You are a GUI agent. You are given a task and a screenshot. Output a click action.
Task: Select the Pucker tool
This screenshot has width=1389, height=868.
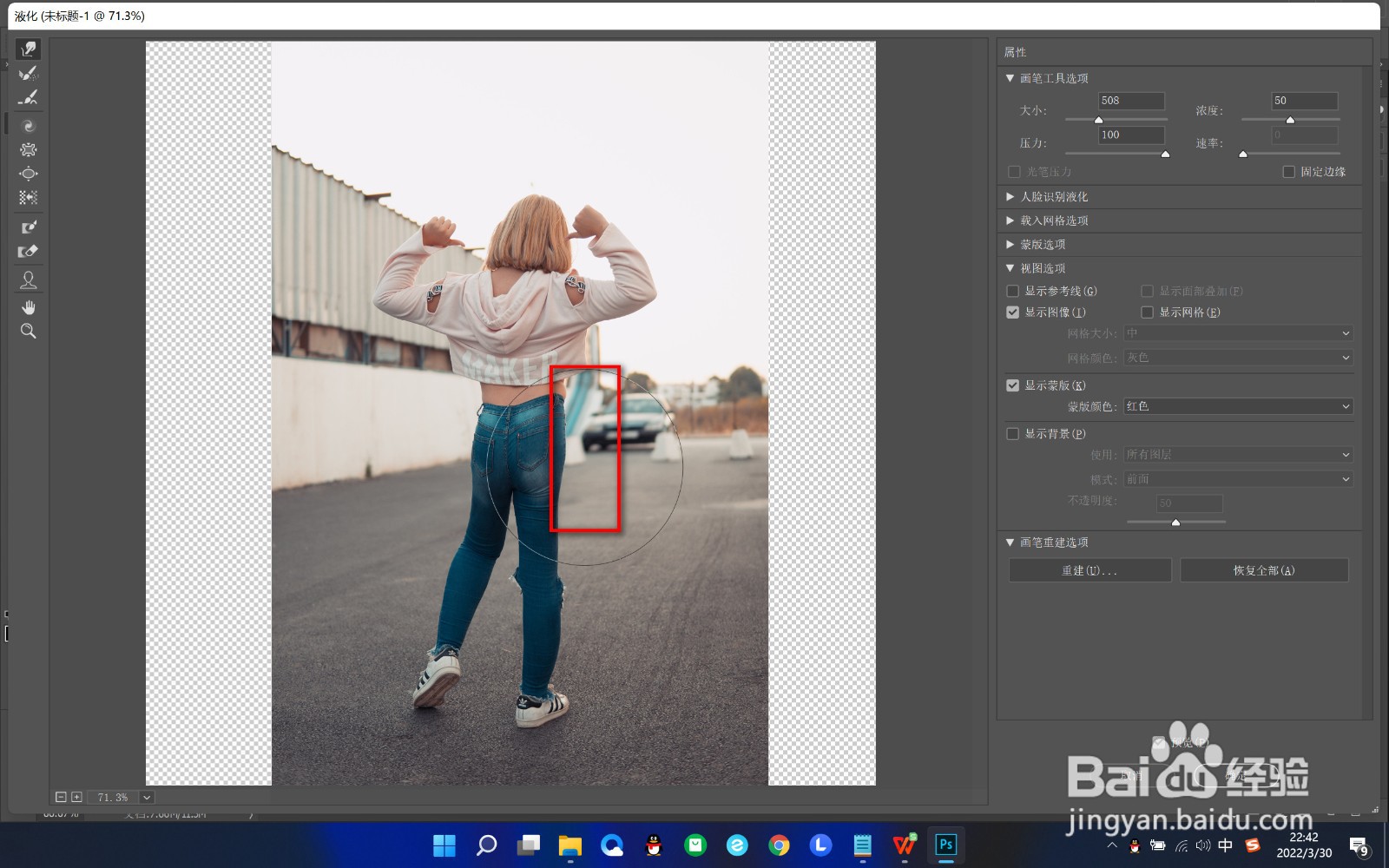tap(28, 149)
